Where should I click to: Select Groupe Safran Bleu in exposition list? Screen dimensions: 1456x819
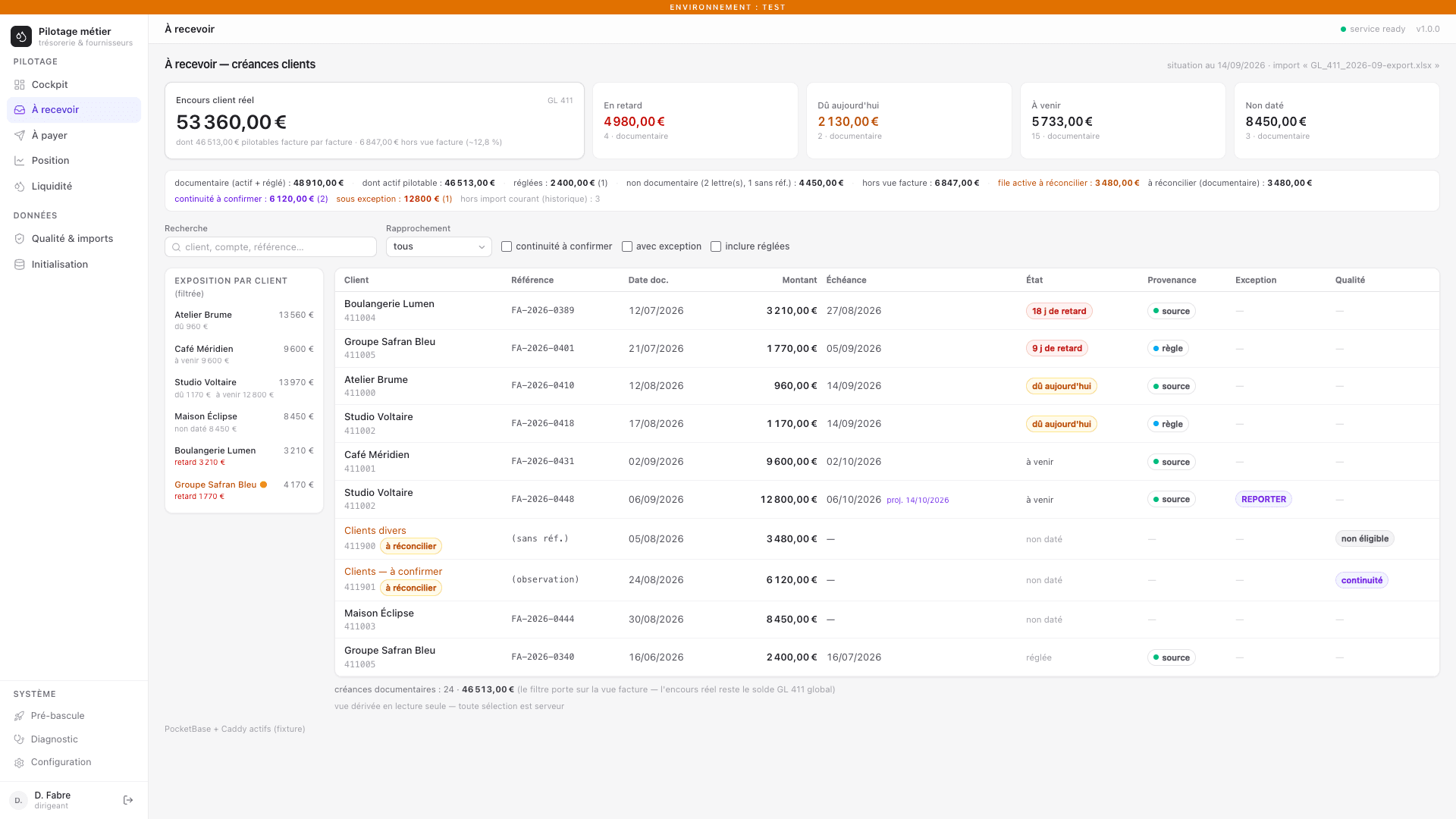[244, 490]
